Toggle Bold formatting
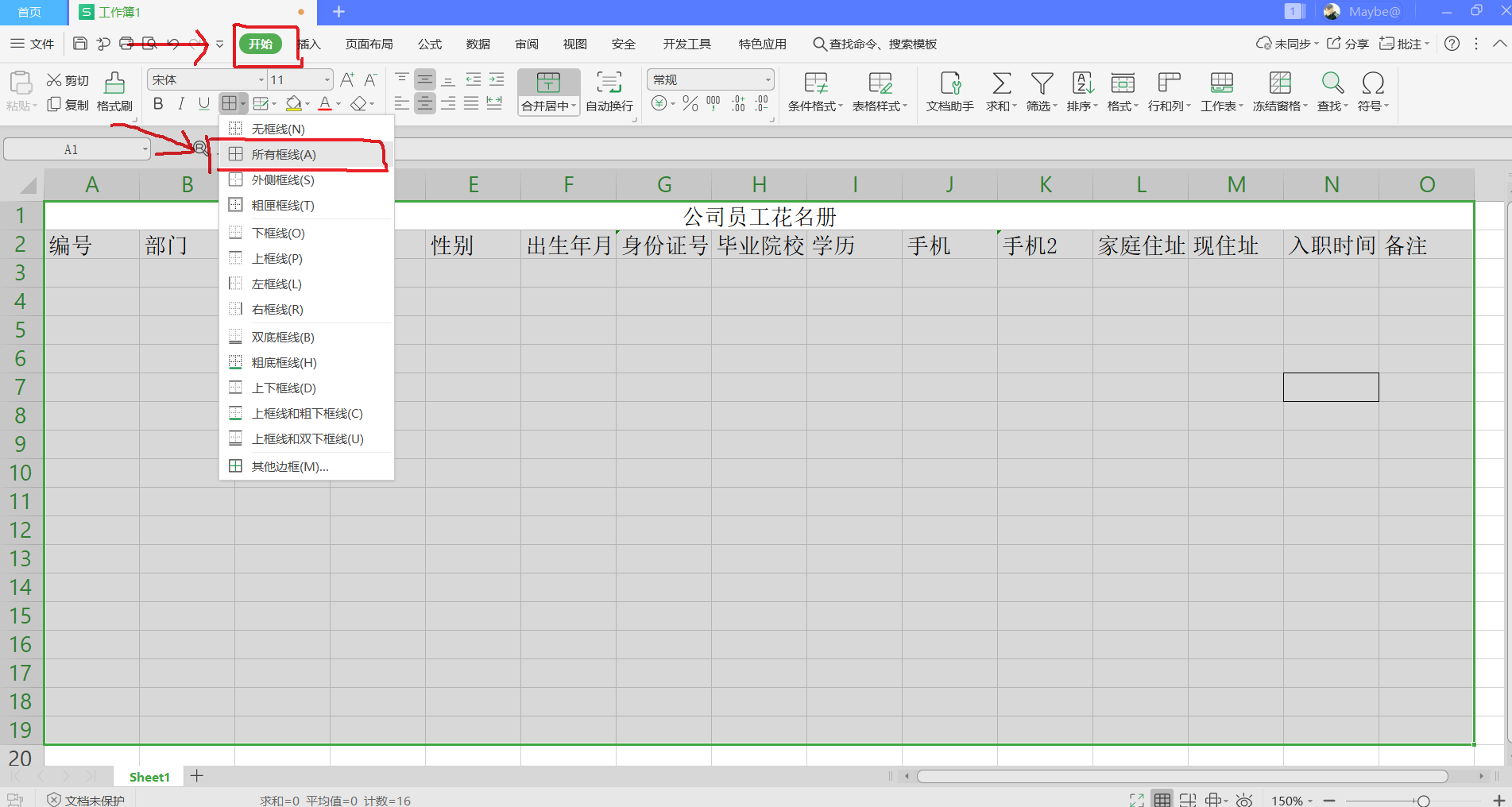This screenshot has width=1512, height=807. click(x=158, y=104)
